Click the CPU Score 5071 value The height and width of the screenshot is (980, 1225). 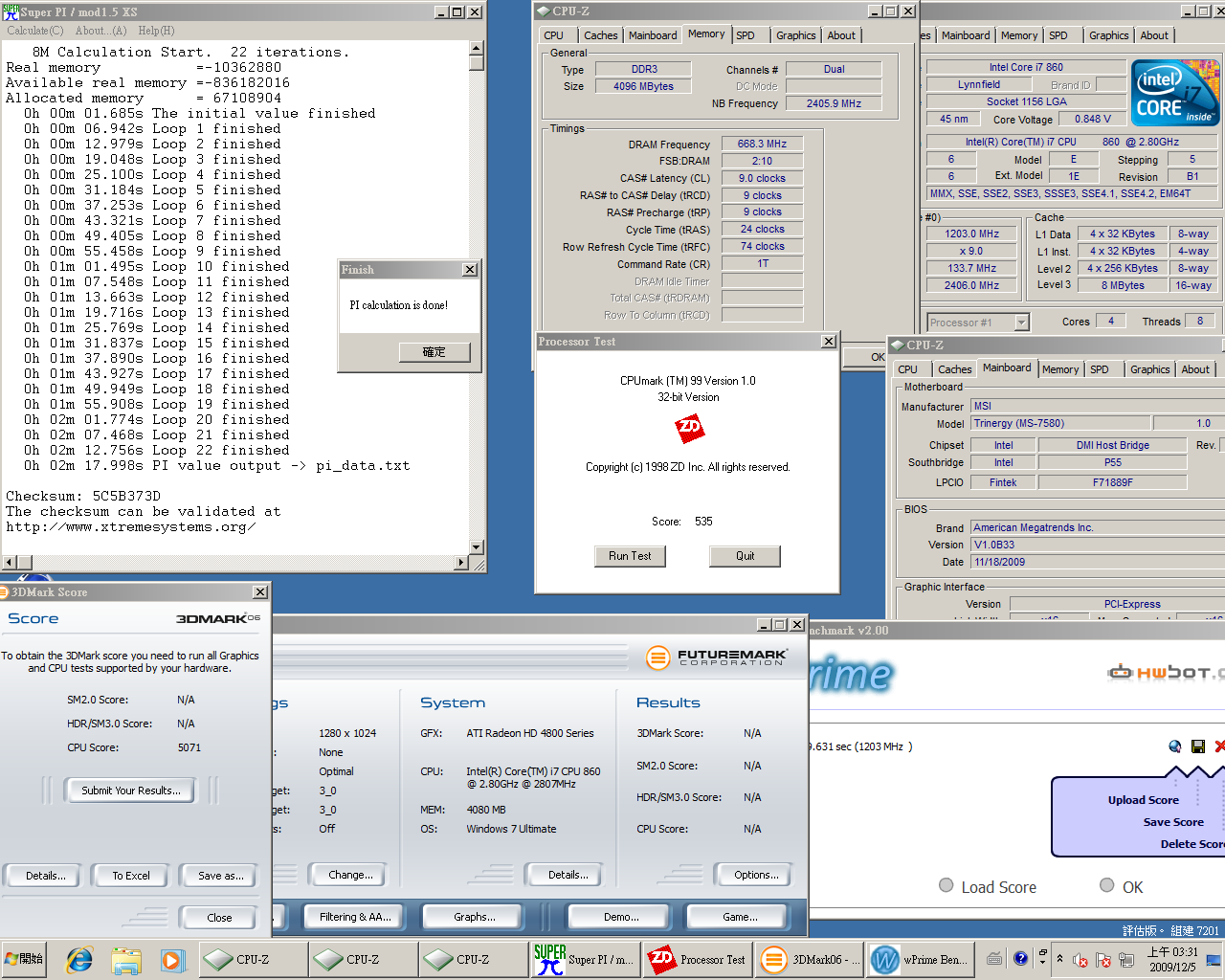pos(189,747)
